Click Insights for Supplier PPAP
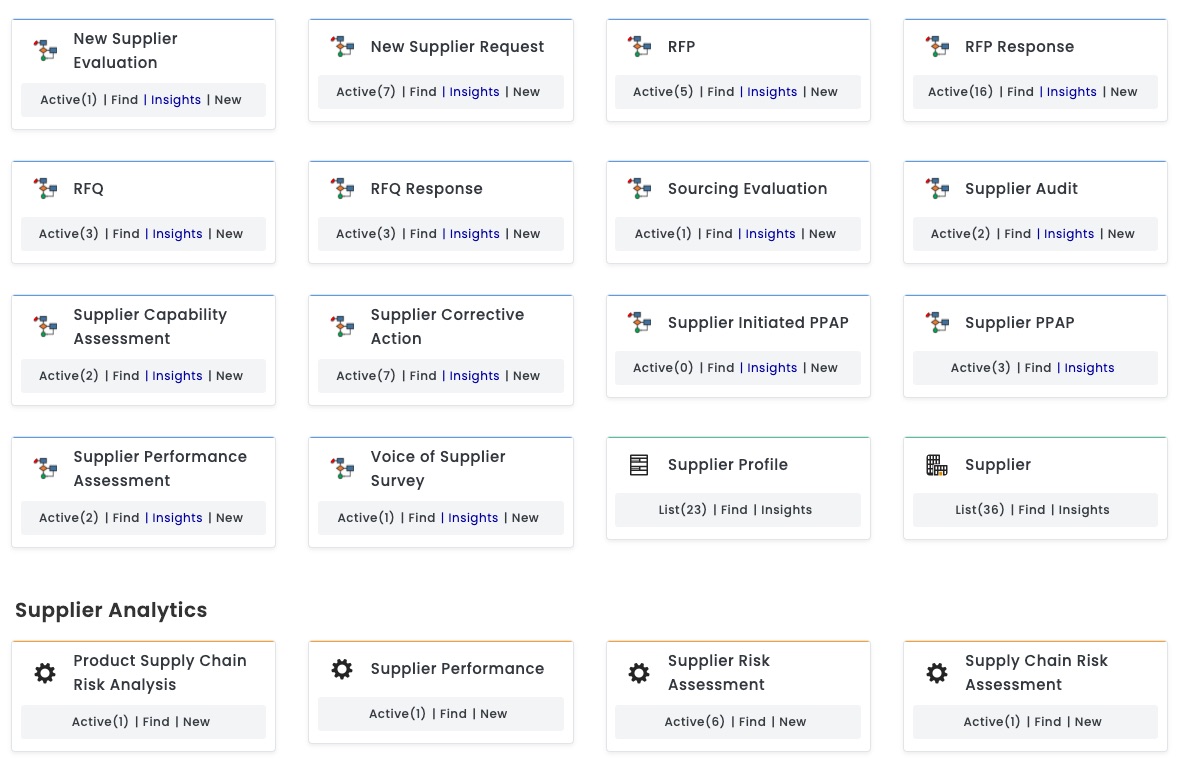The image size is (1180, 759). [x=1089, y=367]
